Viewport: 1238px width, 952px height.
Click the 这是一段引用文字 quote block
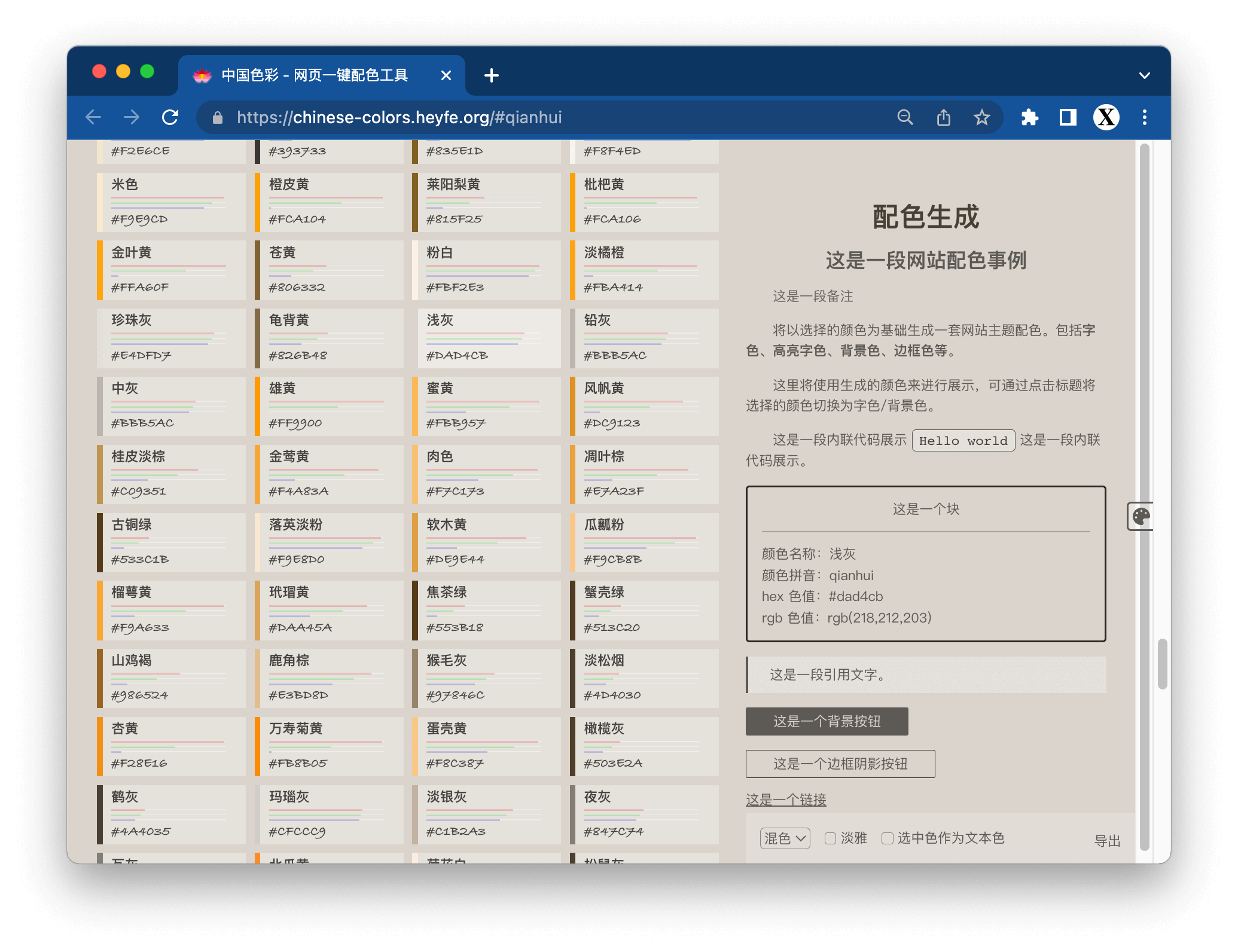point(926,675)
